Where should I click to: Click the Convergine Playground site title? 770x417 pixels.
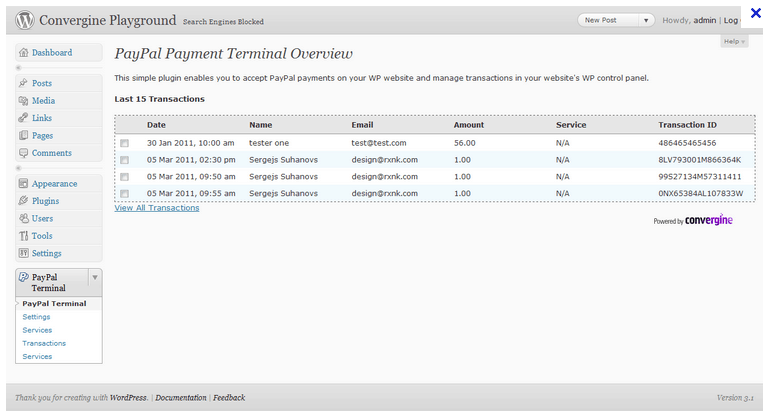click(x=108, y=20)
